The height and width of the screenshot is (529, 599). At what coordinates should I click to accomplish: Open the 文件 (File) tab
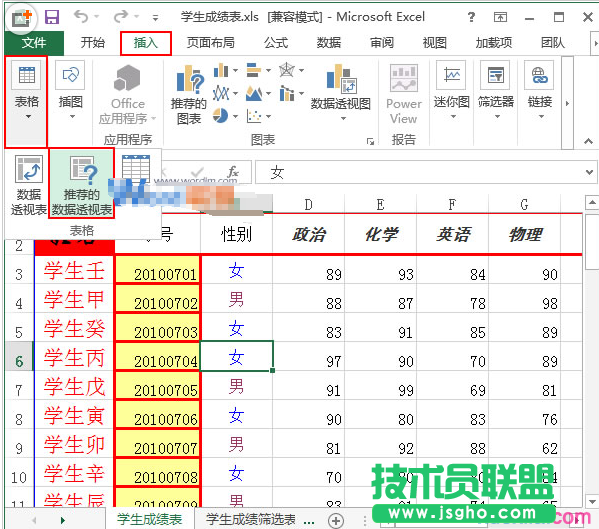[x=34, y=42]
